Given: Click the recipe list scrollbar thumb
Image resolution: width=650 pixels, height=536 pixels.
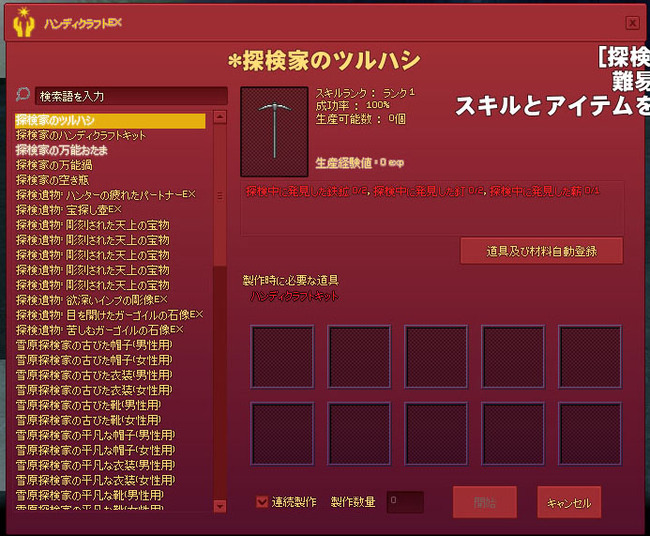Looking at the screenshot, I should [x=220, y=195].
